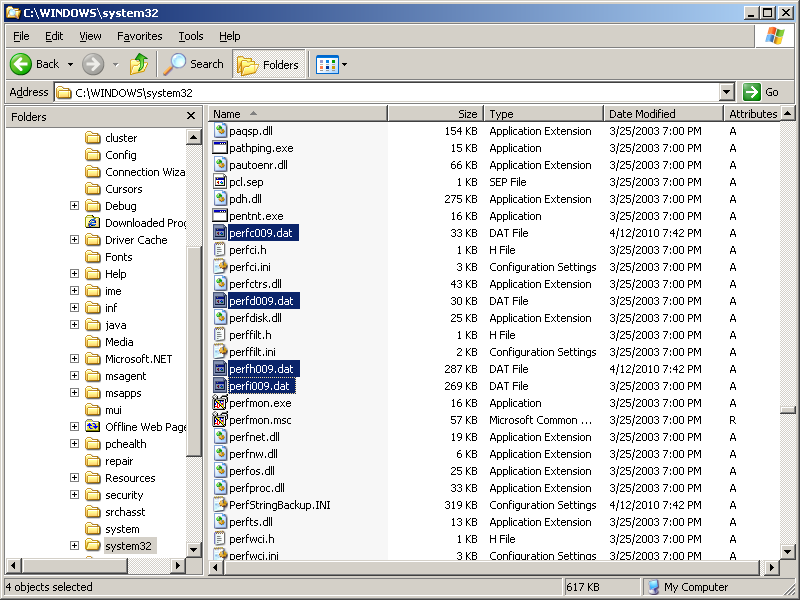This screenshot has width=800, height=600.
Task: Click the file list right scroll arrow
Action: 771,567
